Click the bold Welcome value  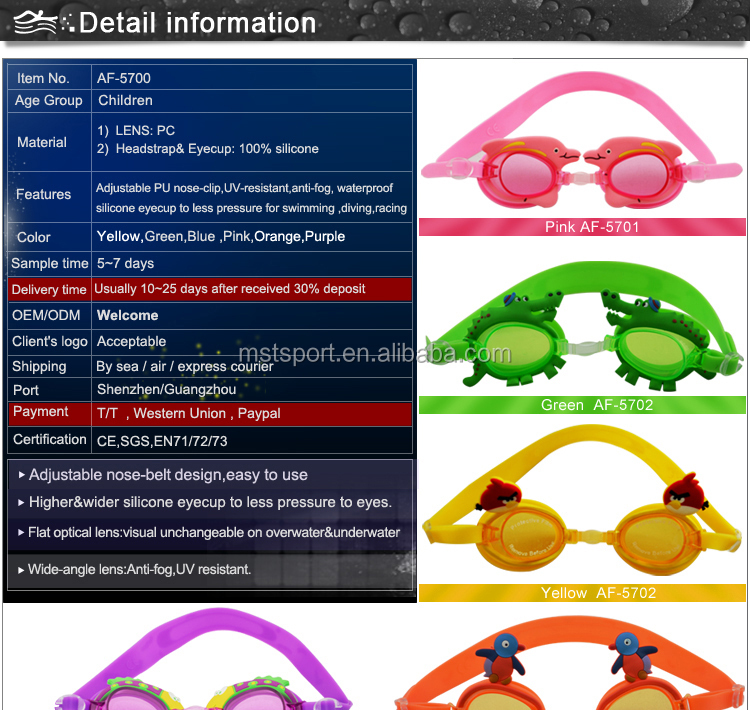(127, 315)
